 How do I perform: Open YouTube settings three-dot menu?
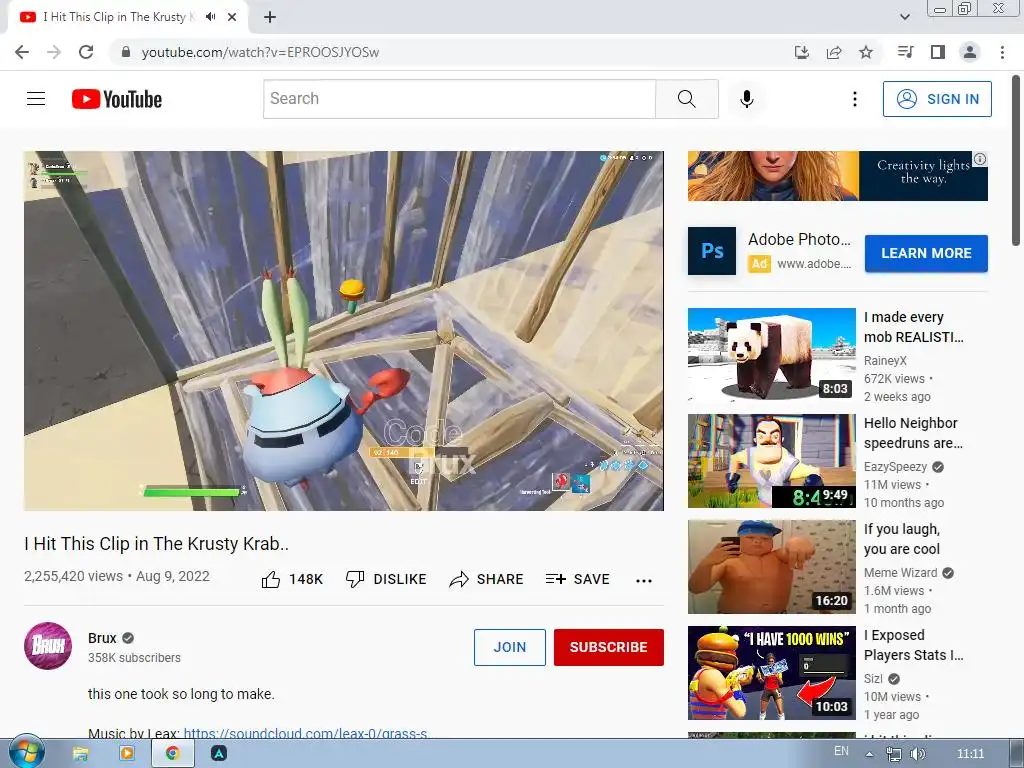point(854,99)
